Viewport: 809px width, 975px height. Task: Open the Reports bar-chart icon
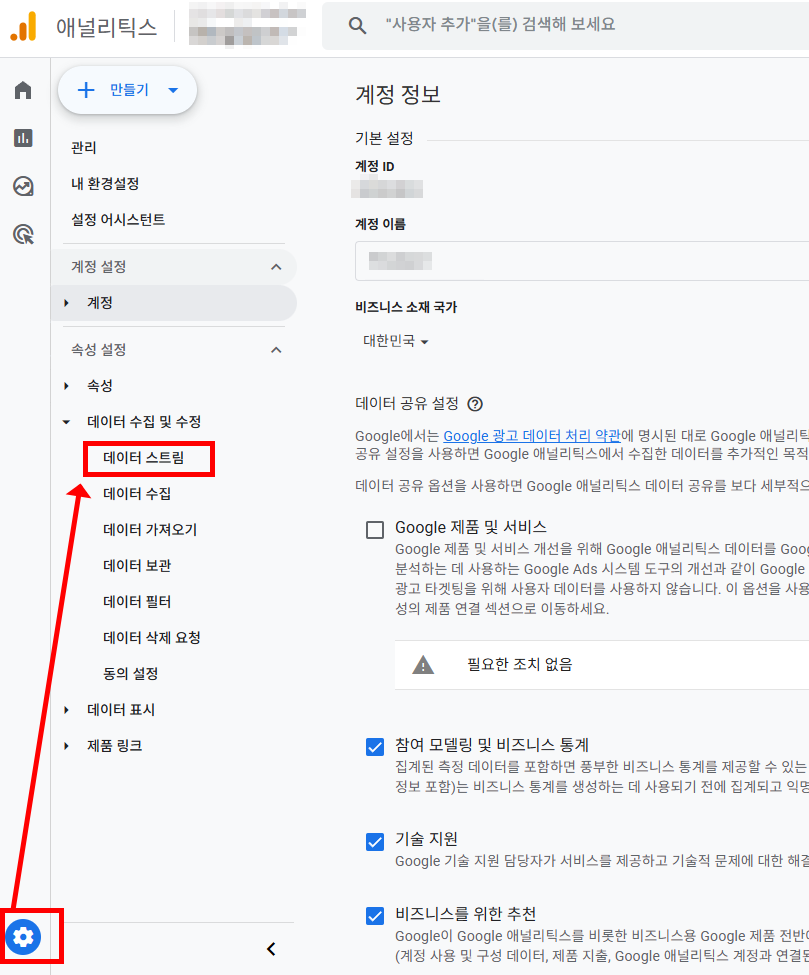point(23,138)
